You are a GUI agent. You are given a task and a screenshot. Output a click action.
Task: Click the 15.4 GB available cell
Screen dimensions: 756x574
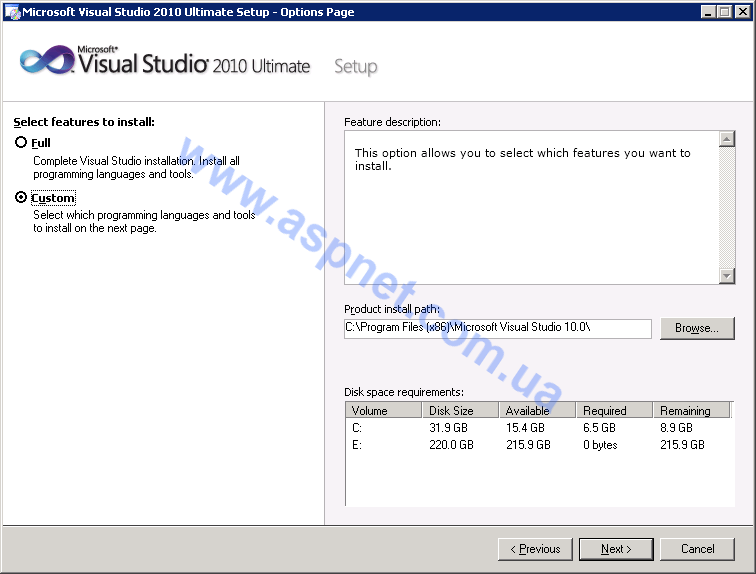tap(525, 428)
